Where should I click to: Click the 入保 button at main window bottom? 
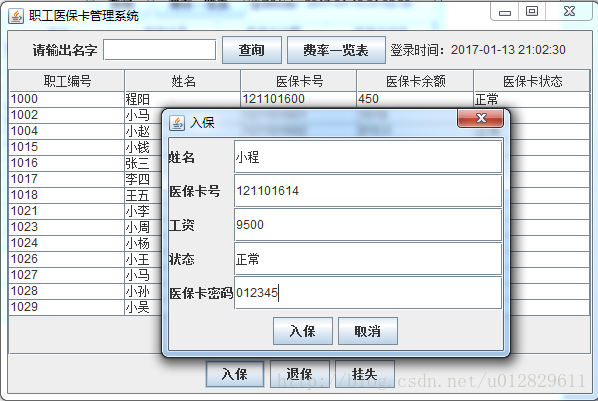point(235,374)
